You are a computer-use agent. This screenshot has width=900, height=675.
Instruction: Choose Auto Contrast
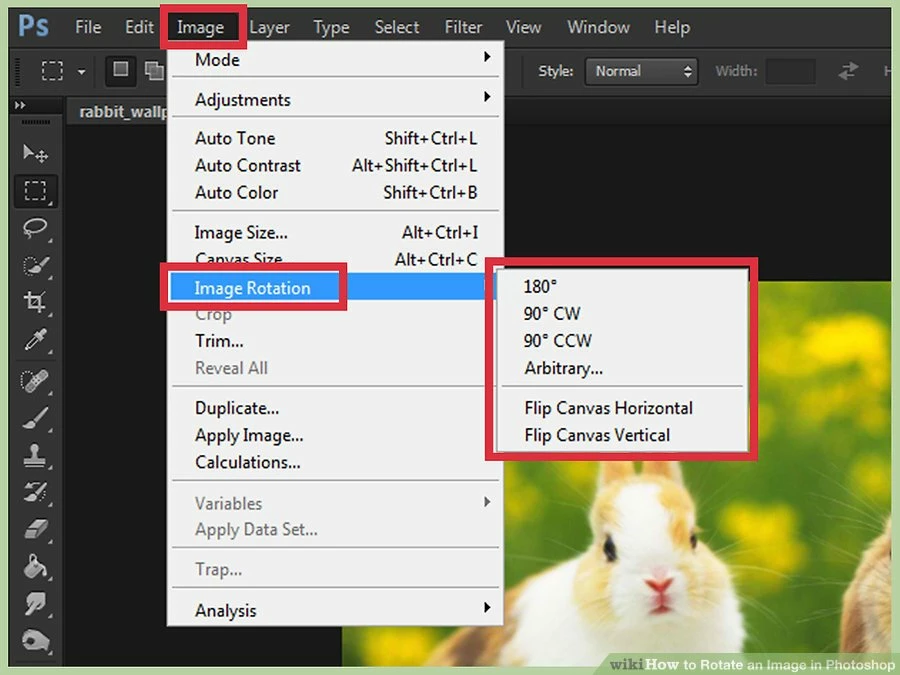pos(336,165)
